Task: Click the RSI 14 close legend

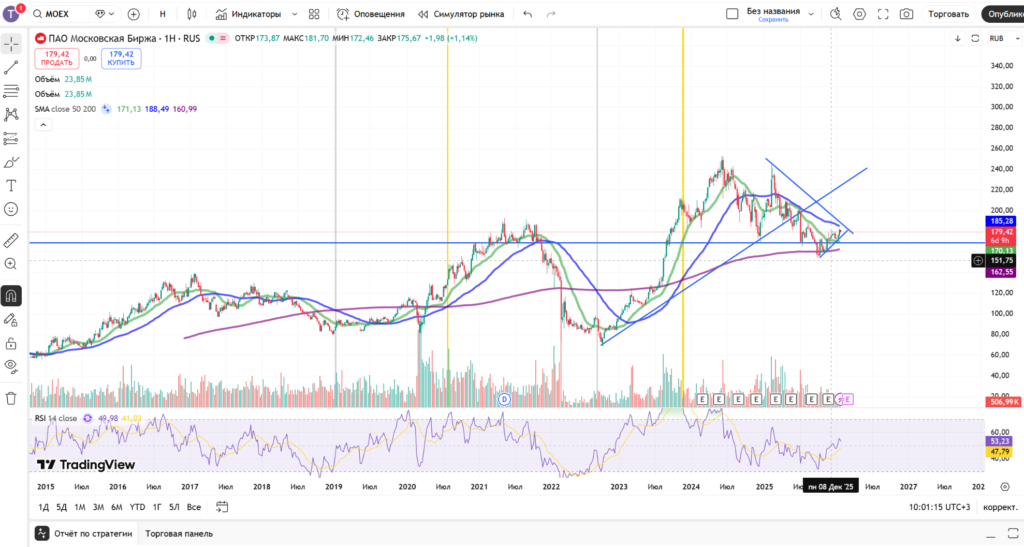Action: (x=56, y=418)
